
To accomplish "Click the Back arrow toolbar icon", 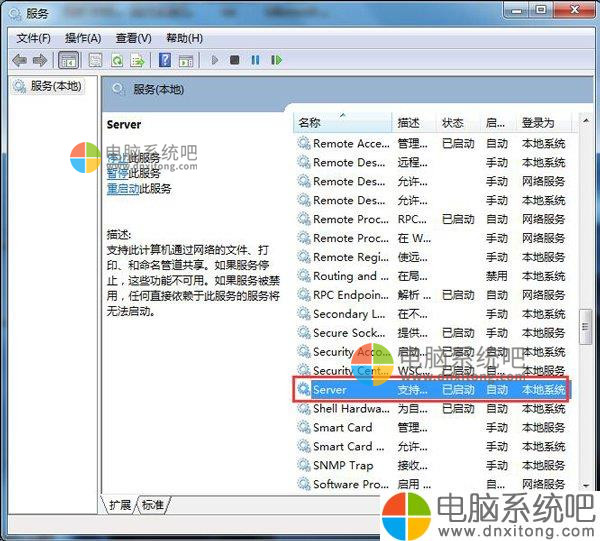I will [x=19, y=60].
